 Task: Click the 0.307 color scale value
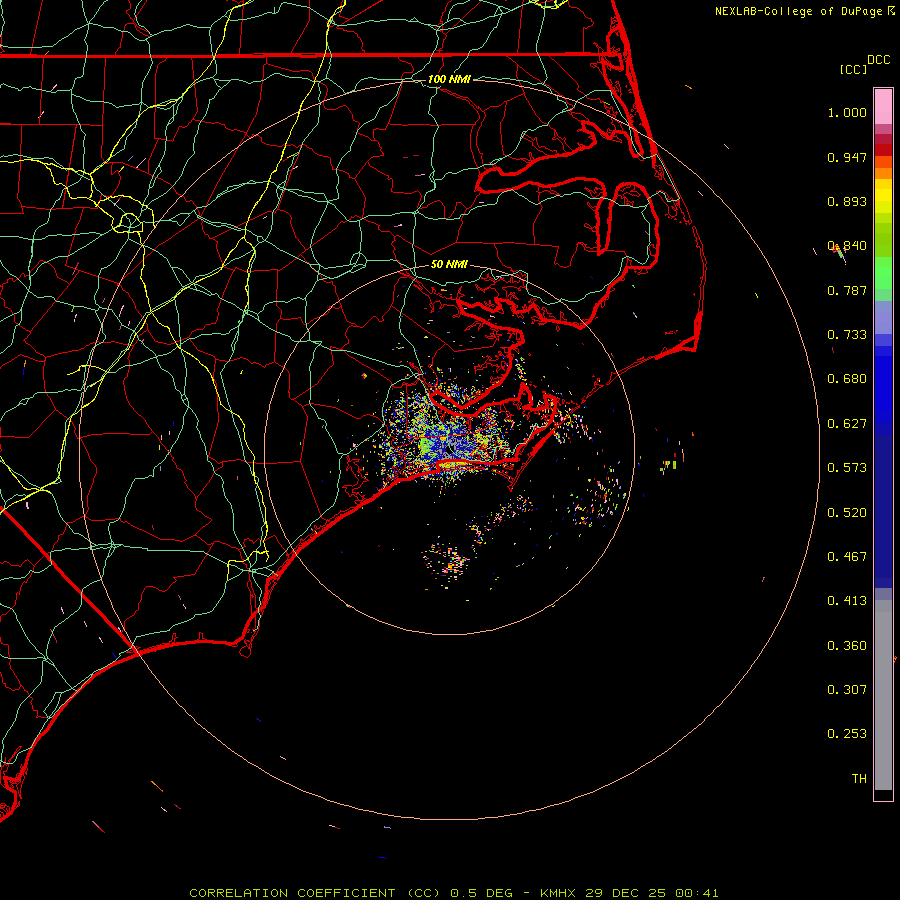[x=847, y=690]
